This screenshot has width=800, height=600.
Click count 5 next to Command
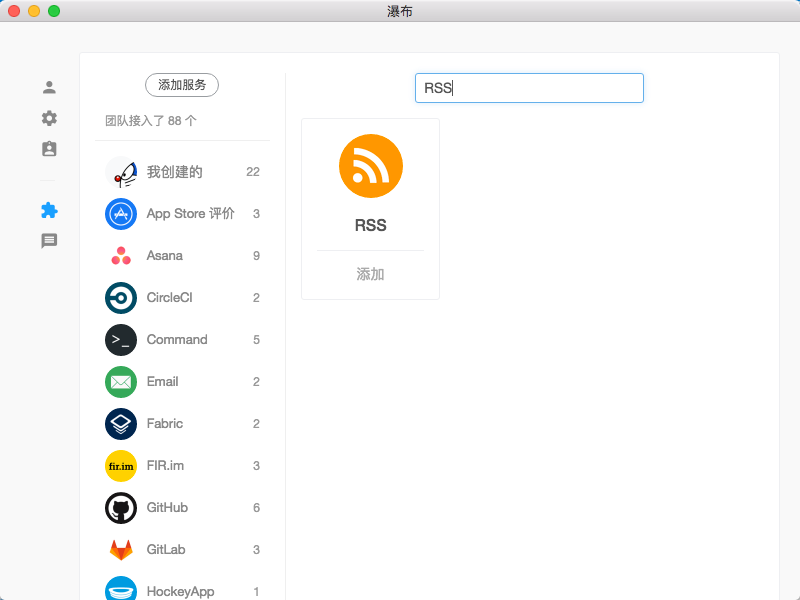coord(257,340)
